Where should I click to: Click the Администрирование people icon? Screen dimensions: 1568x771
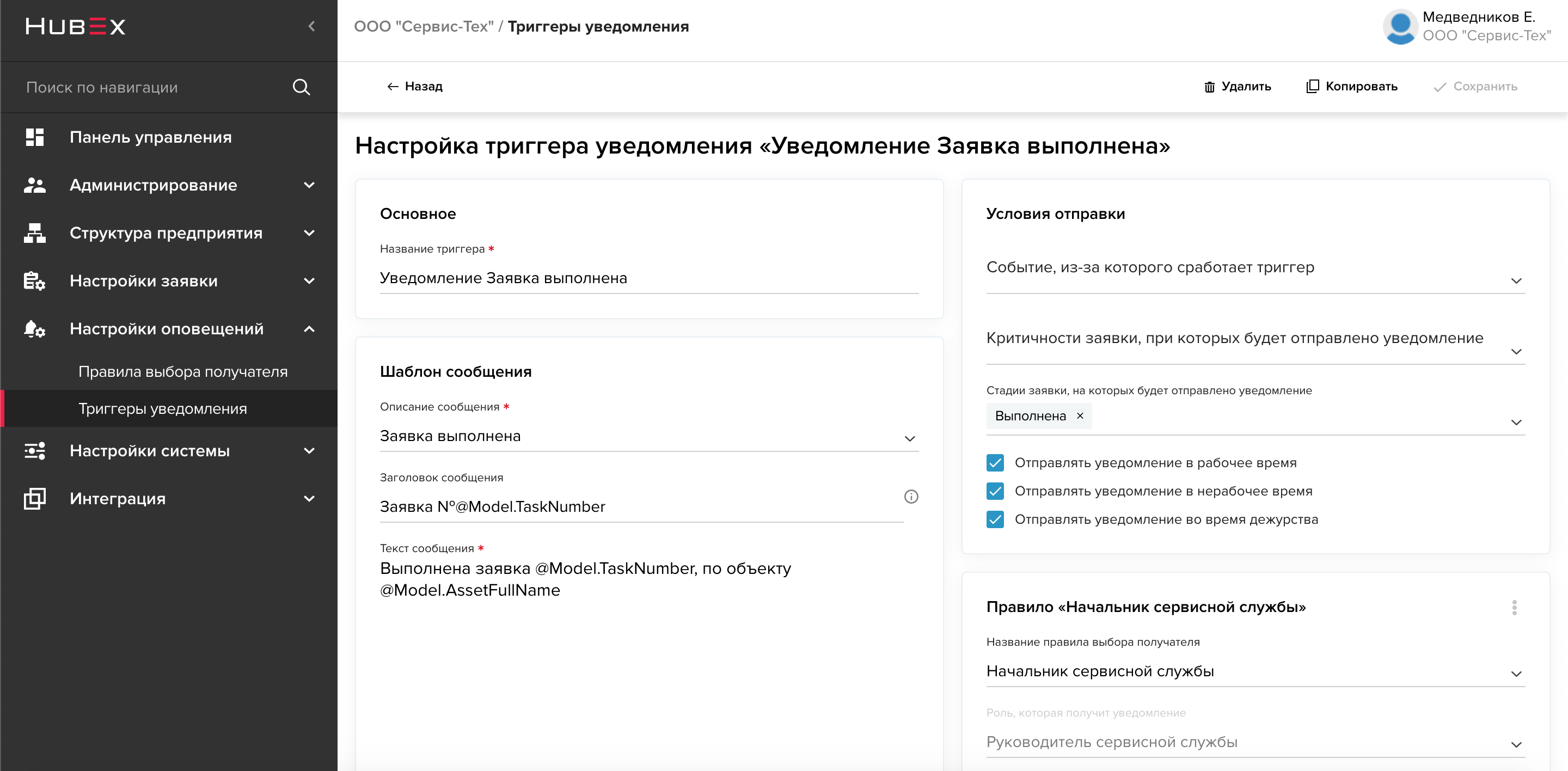(35, 185)
